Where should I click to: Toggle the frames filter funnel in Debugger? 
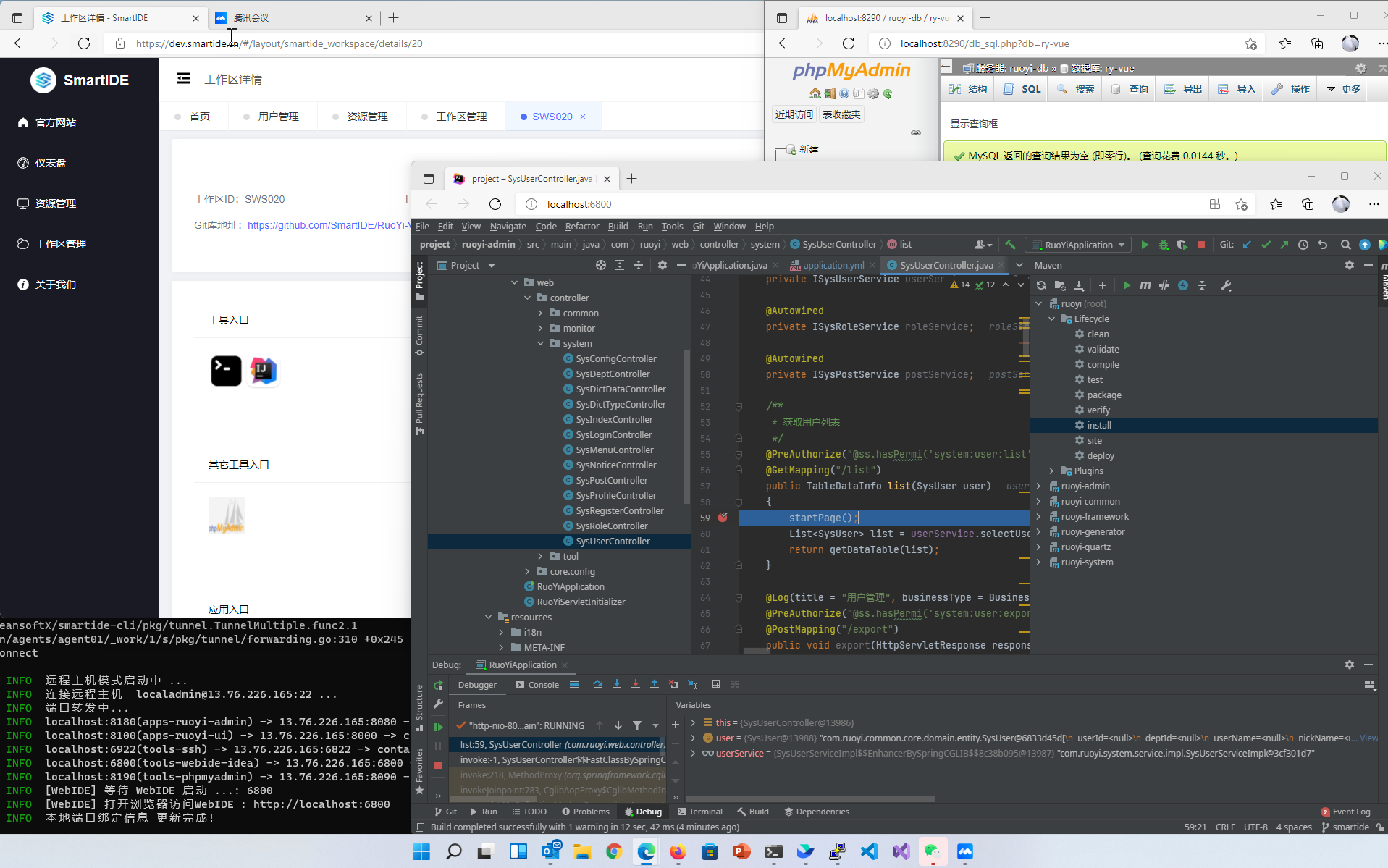pyautogui.click(x=637, y=725)
